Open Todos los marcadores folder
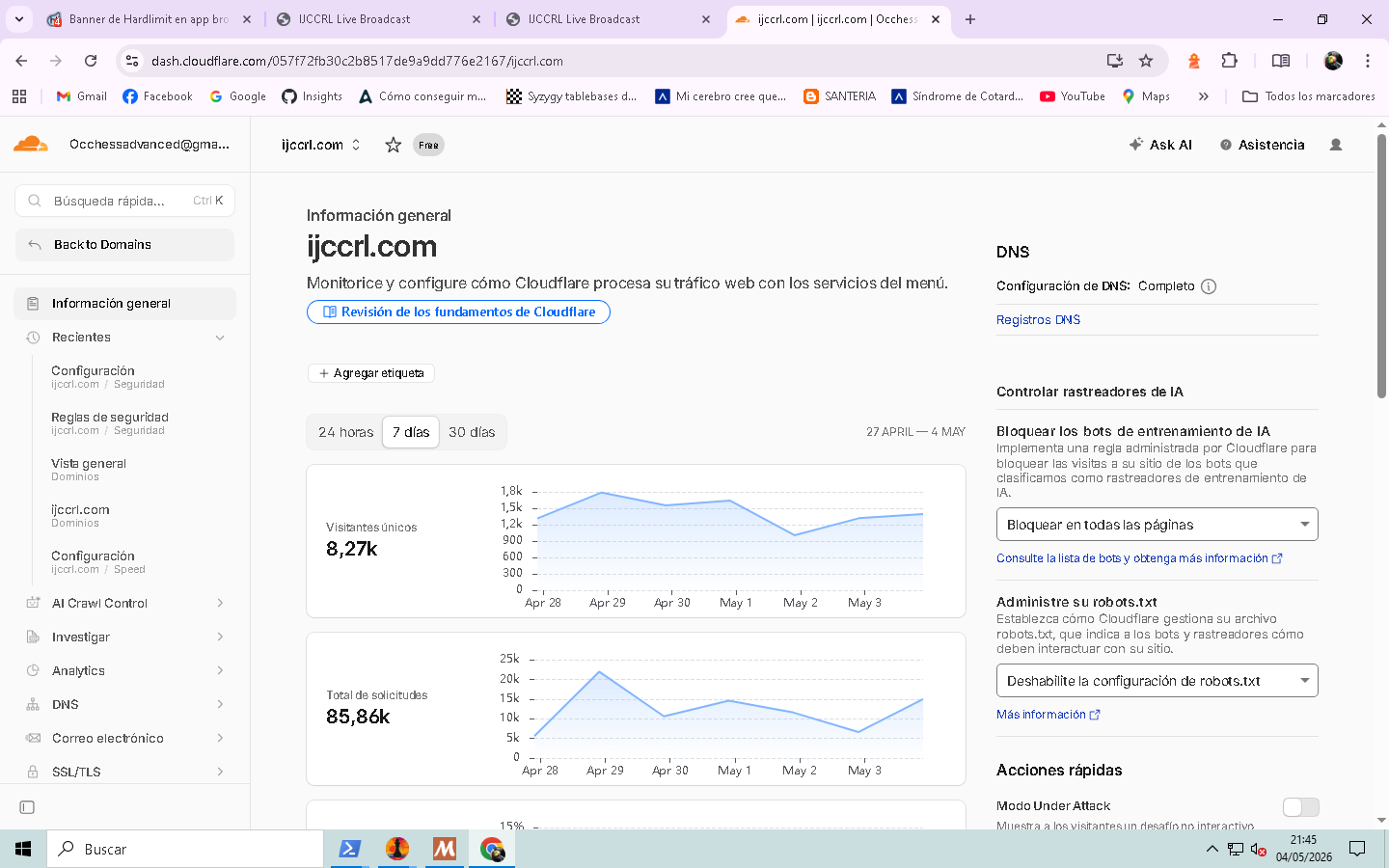Viewport: 1389px width, 868px height. pyautogui.click(x=1309, y=96)
